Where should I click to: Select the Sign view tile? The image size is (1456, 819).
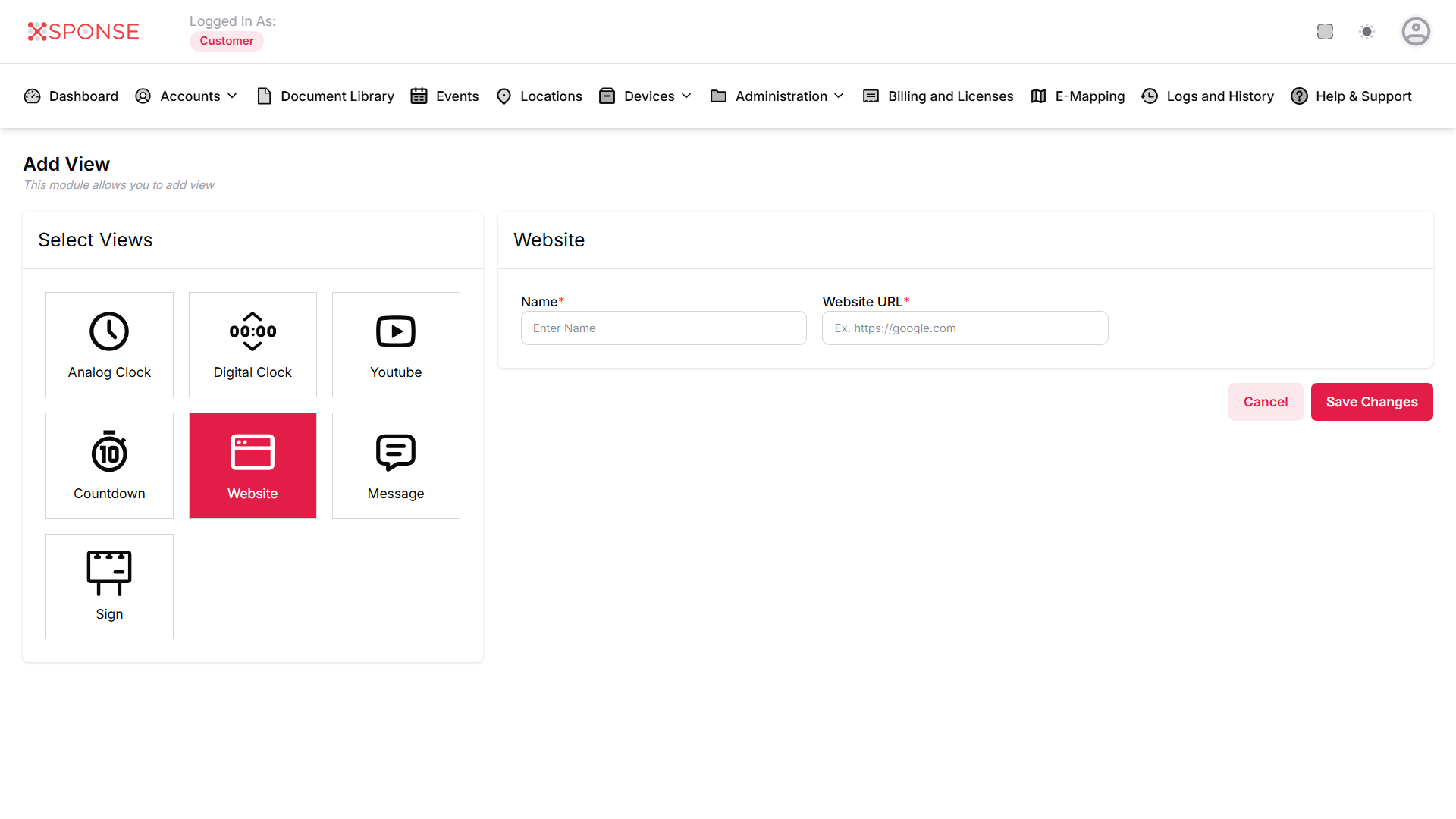[x=109, y=586]
